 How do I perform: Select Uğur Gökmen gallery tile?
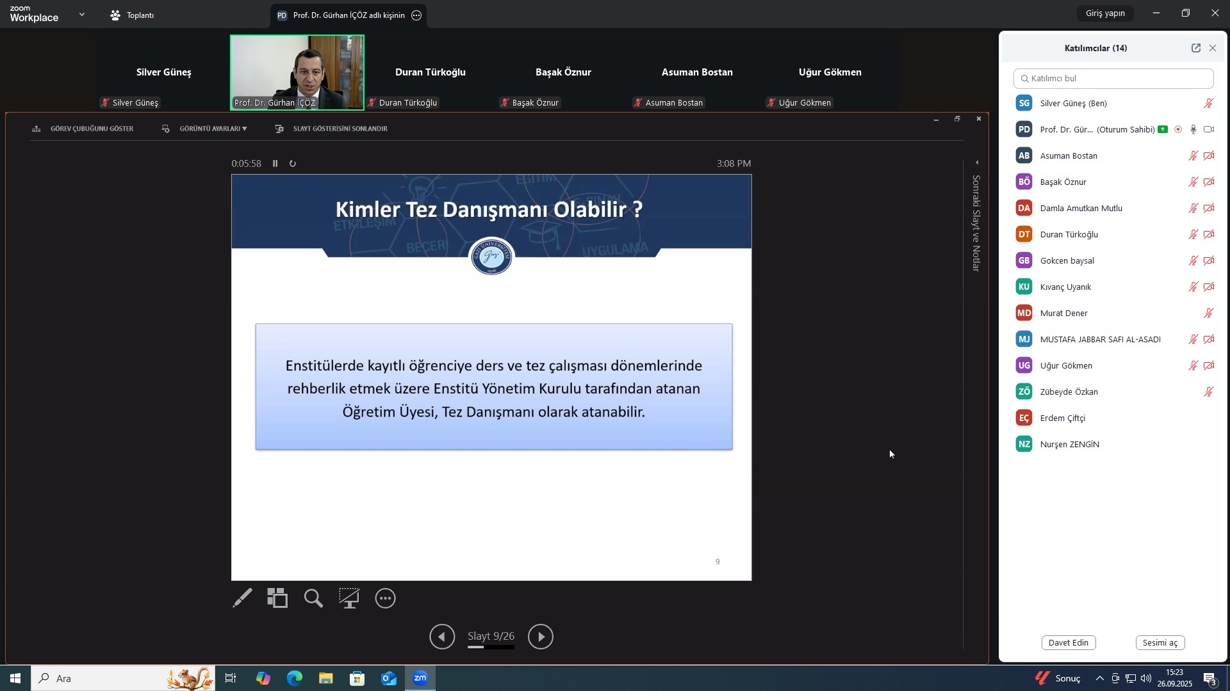[x=830, y=72]
